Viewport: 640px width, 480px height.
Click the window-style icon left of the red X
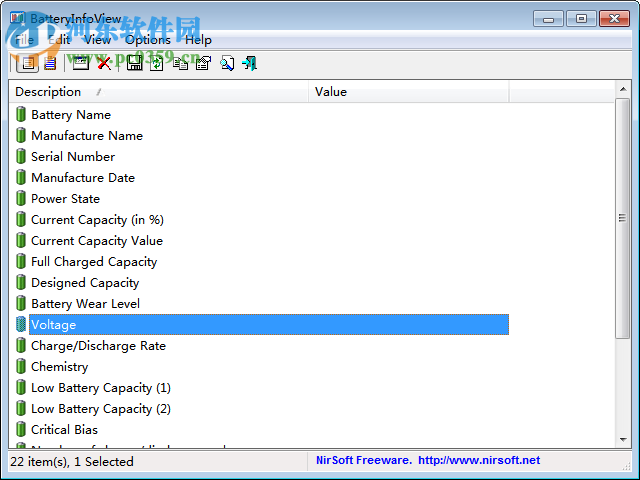coord(80,63)
